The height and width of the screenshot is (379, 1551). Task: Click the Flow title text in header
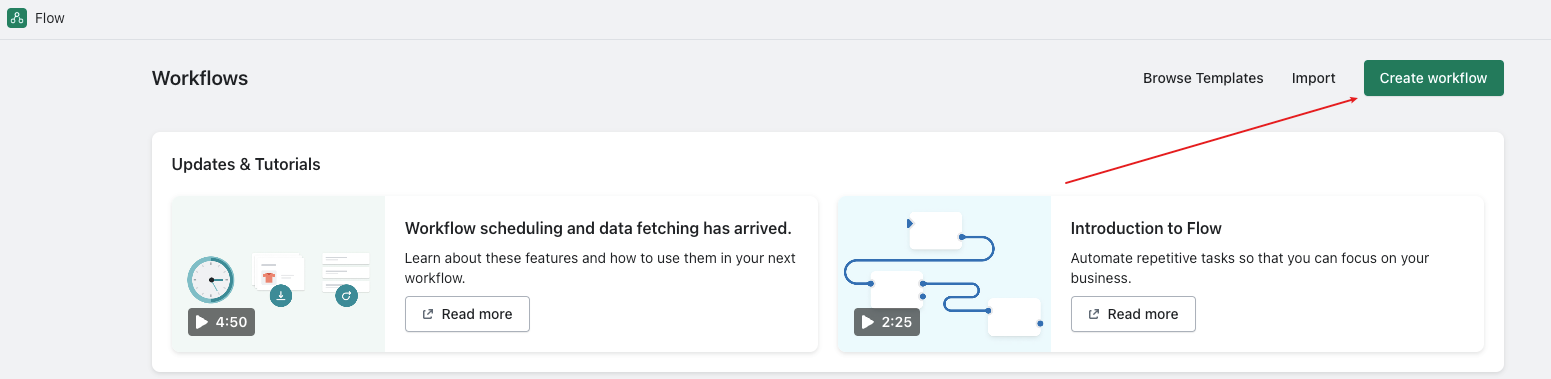pos(50,18)
